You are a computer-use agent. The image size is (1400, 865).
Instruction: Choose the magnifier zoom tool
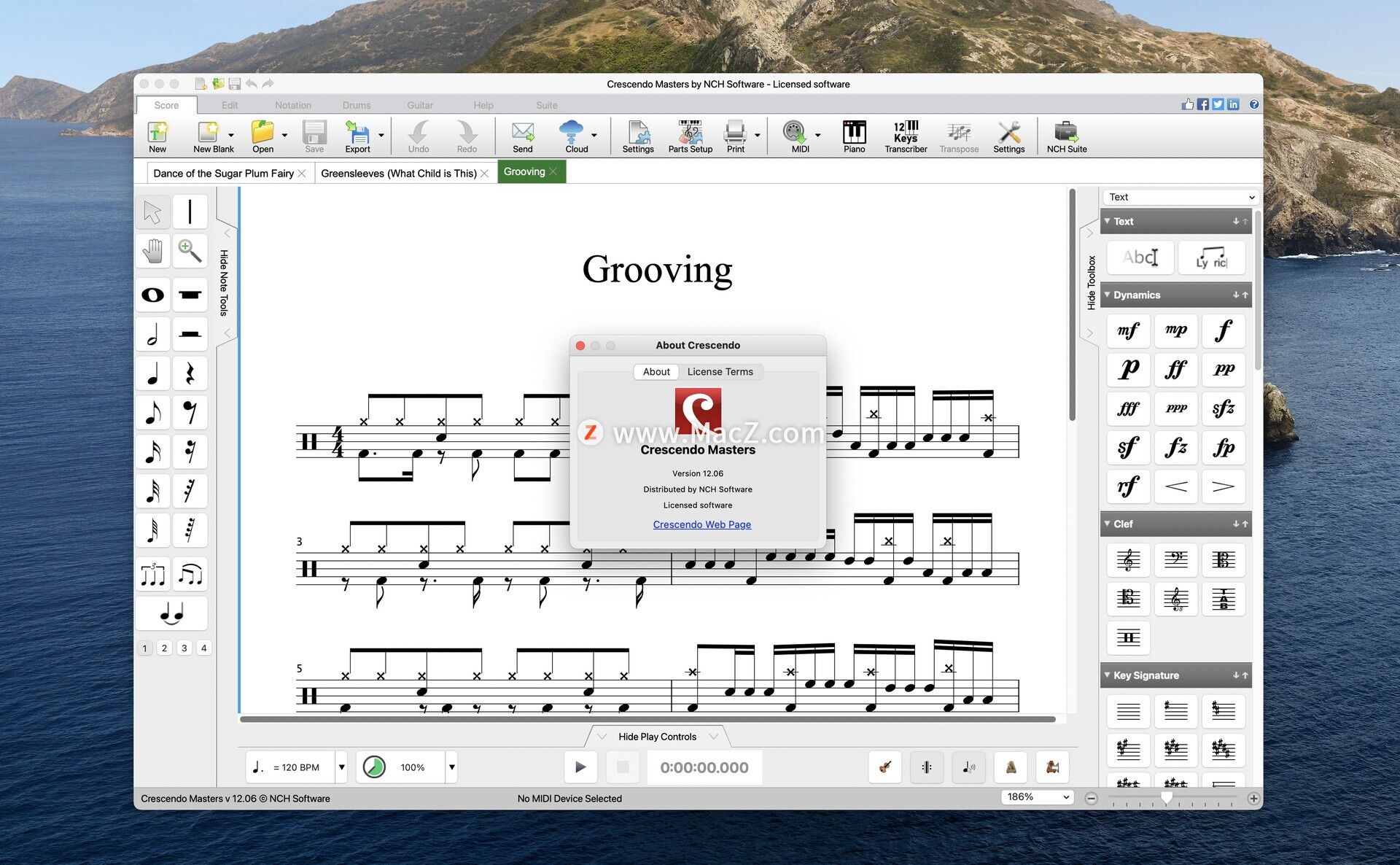(190, 252)
